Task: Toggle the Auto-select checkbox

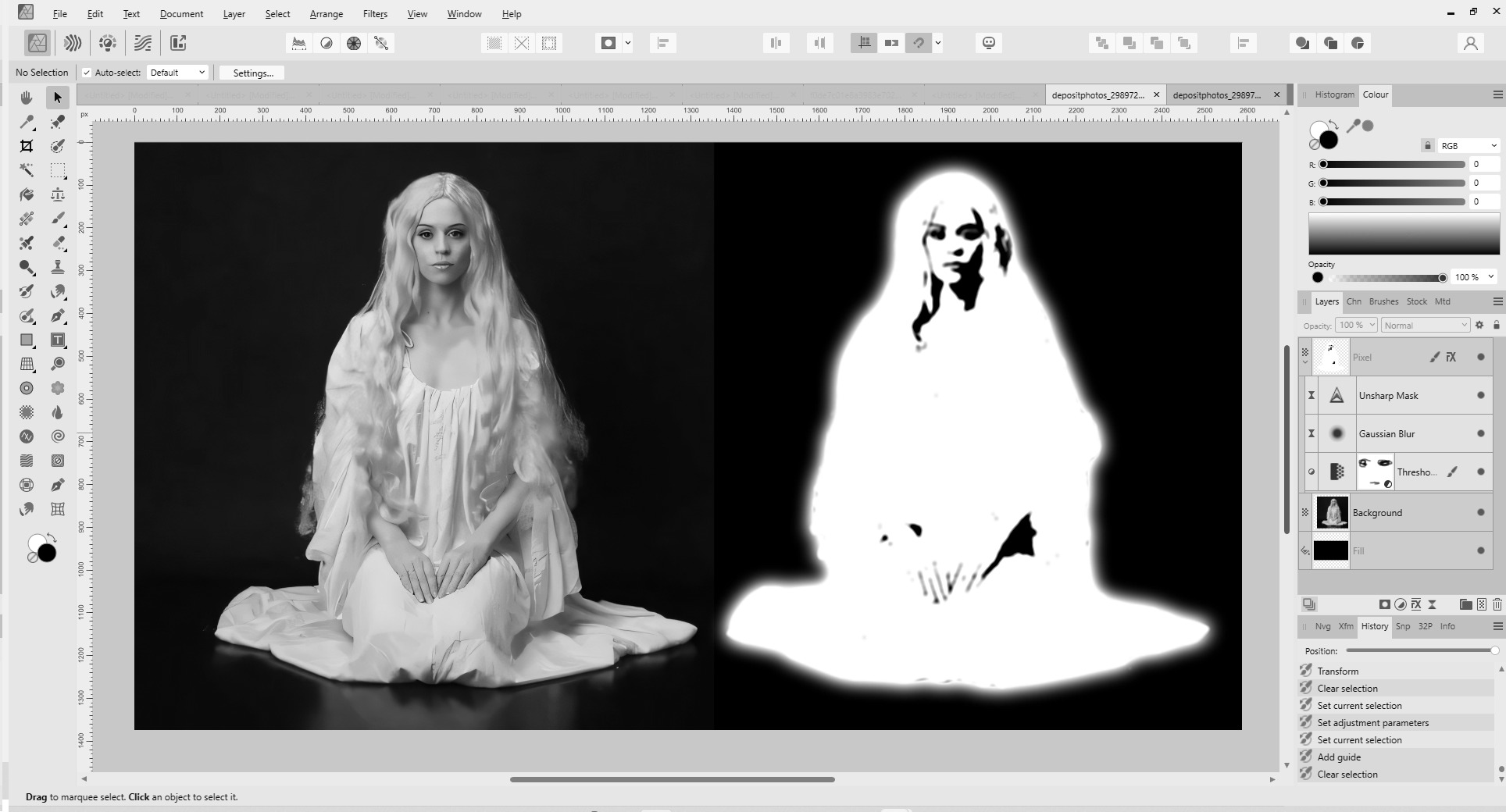Action: [87, 73]
